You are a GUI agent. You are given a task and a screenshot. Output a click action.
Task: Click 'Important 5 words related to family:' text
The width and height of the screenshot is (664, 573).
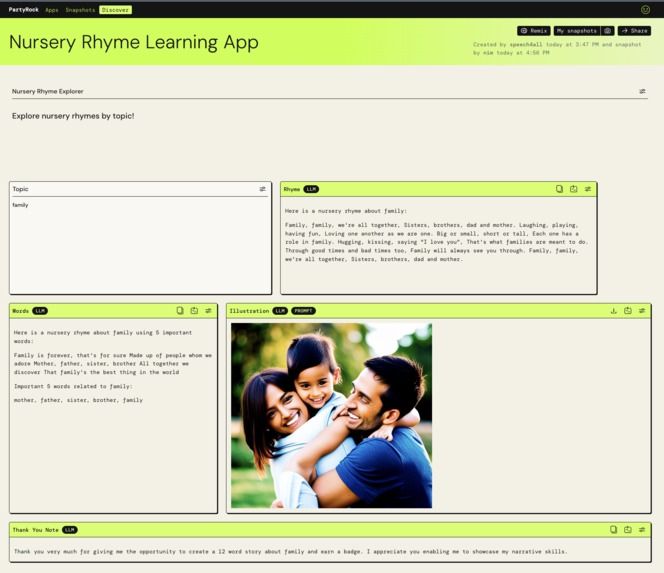[x=73, y=386]
